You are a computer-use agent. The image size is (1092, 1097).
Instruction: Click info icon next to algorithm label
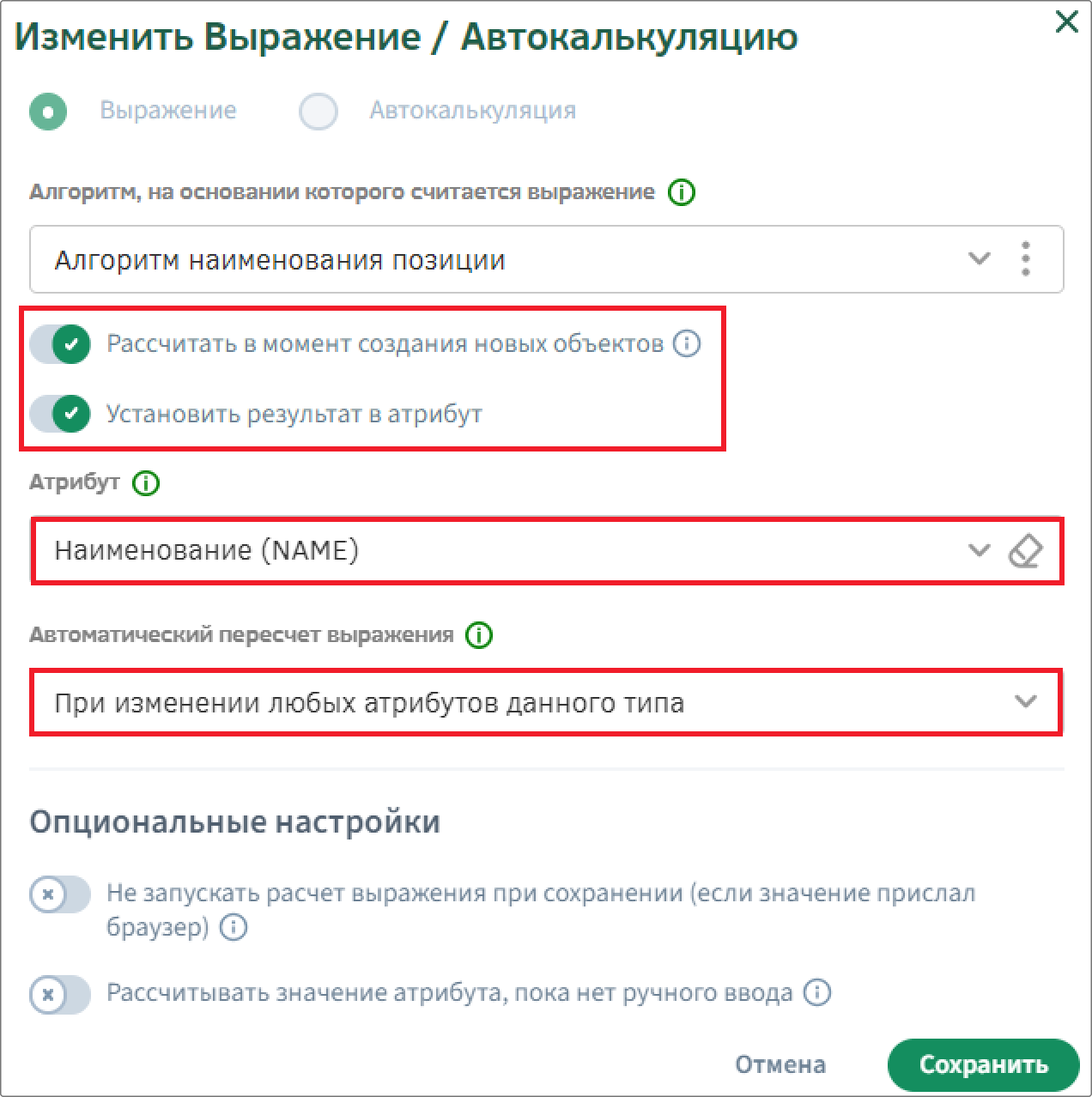[682, 191]
